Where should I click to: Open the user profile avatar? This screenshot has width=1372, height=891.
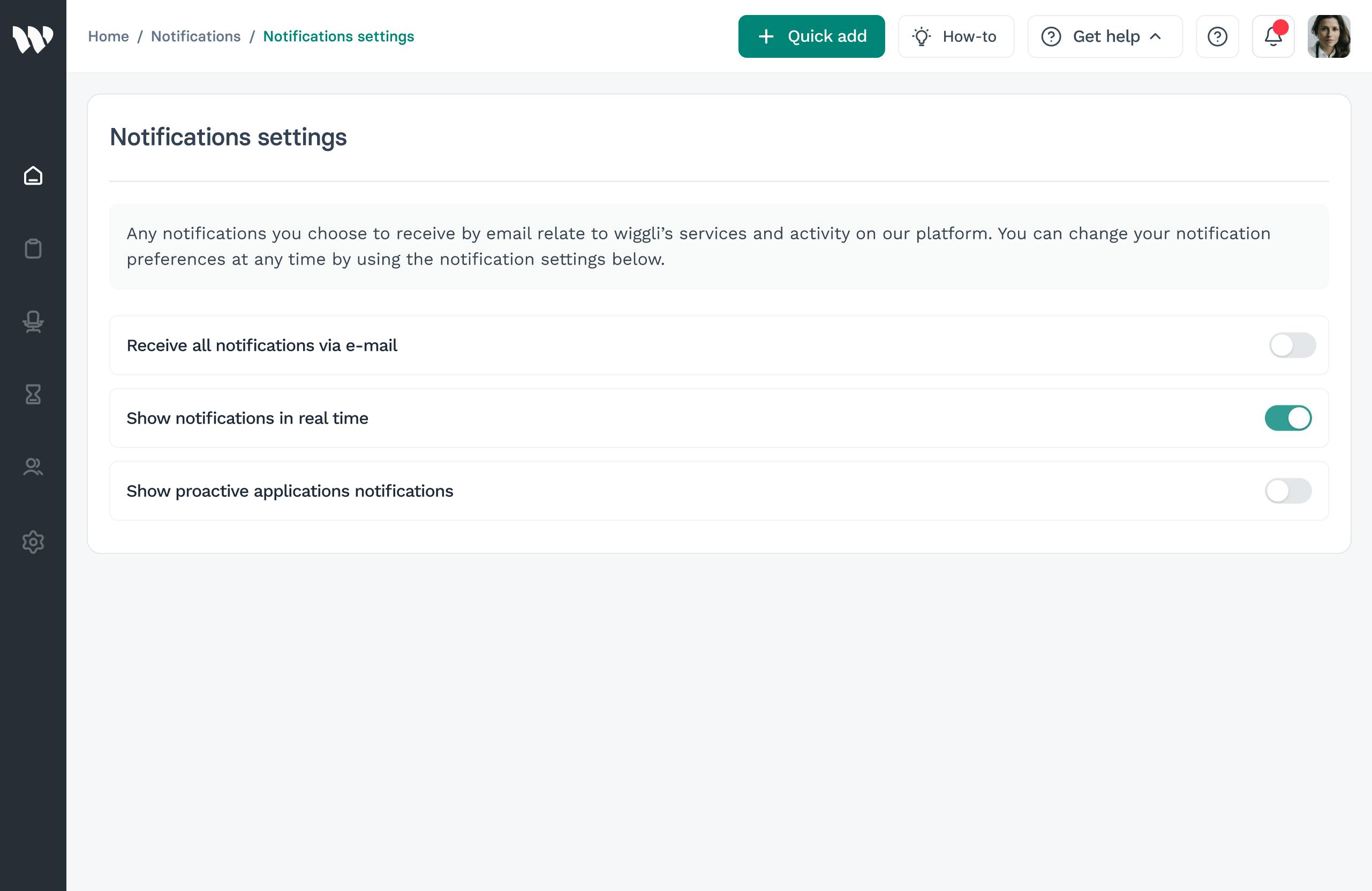(1328, 37)
